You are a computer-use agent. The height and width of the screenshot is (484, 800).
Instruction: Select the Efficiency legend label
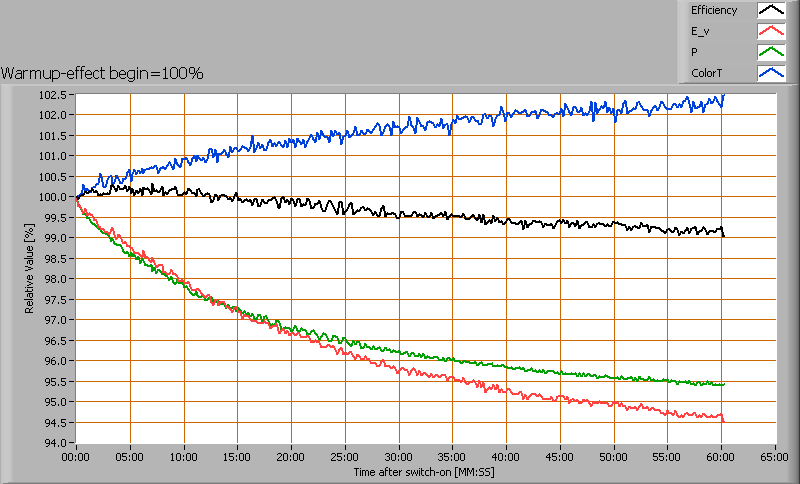coord(713,11)
